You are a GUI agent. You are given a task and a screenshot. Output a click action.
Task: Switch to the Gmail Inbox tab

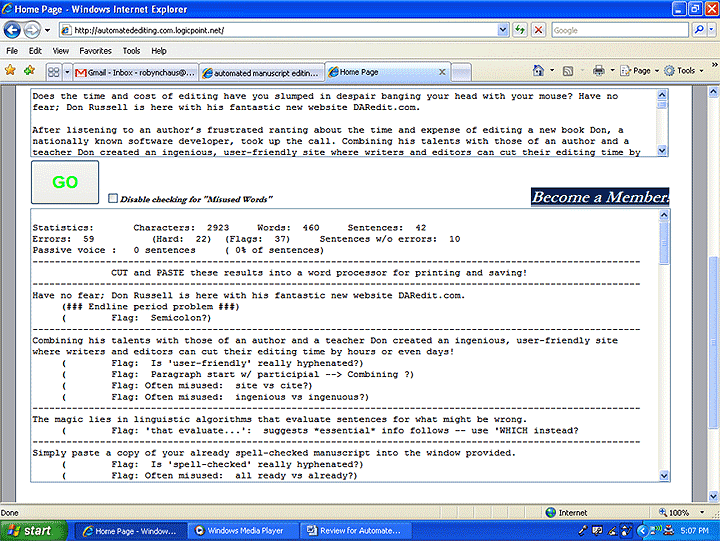(136, 73)
